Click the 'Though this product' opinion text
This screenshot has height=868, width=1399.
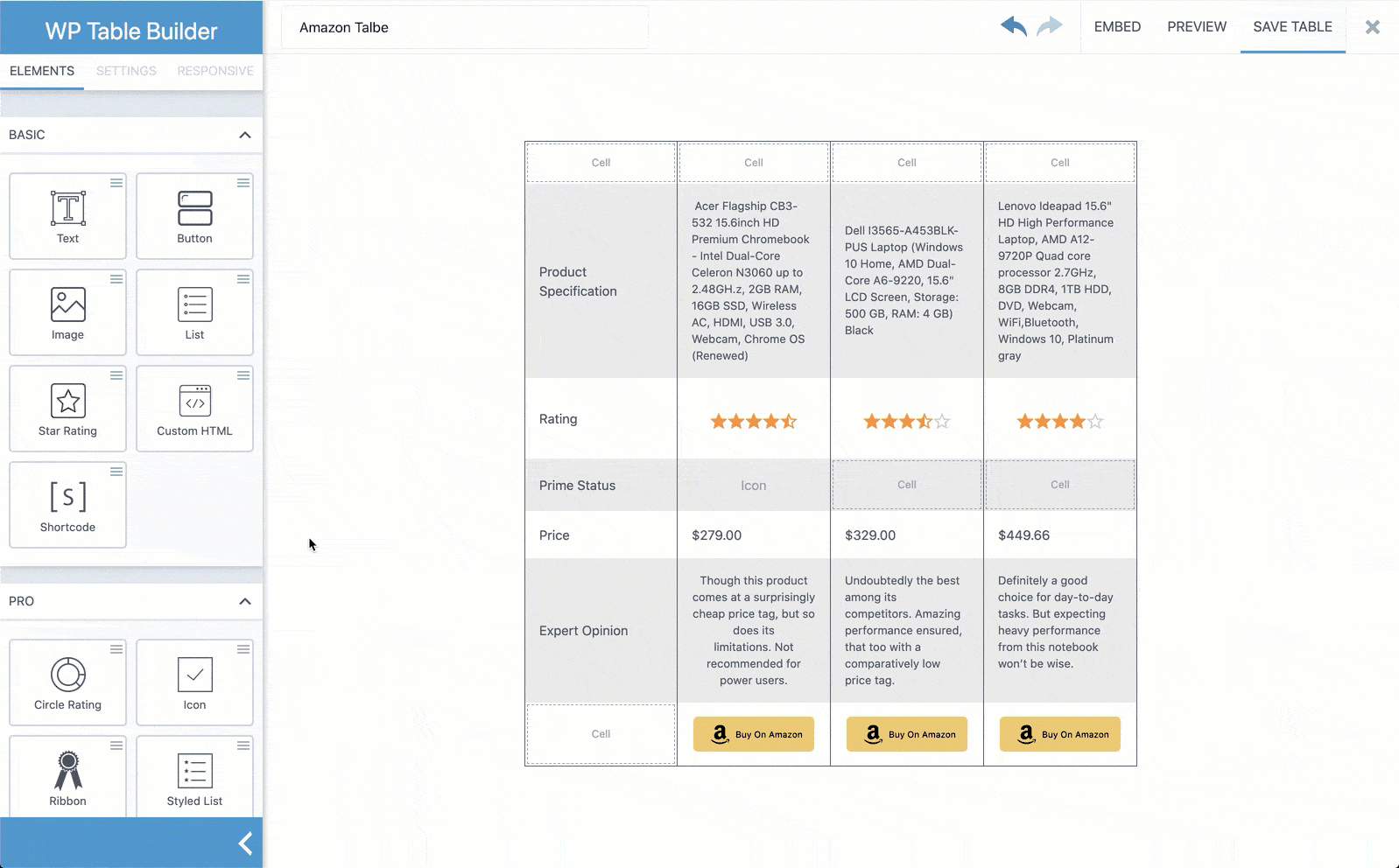coord(754,630)
